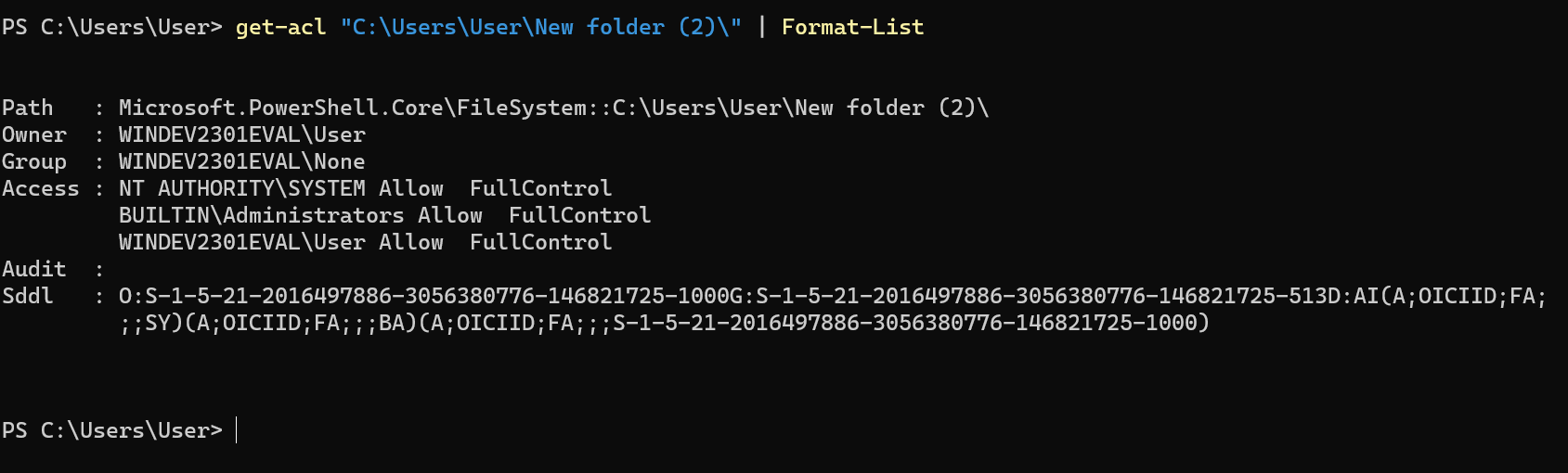Click the Microsoft.PowerShell.Core FileSystem path value
The height and width of the screenshot is (473, 1568).
554,108
